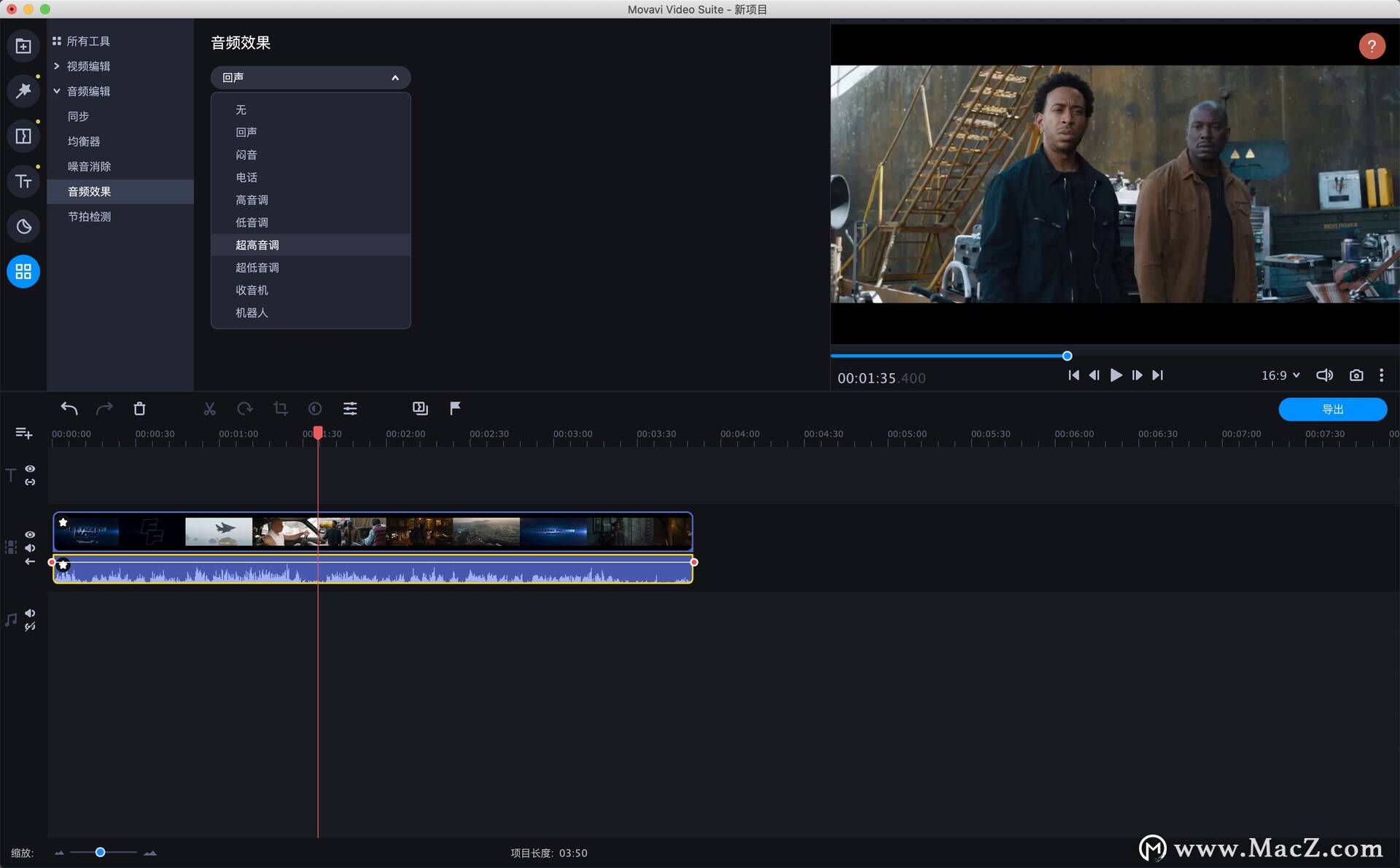The width and height of the screenshot is (1400, 868).
Task: Toggle title track visibility eye
Action: tap(30, 469)
